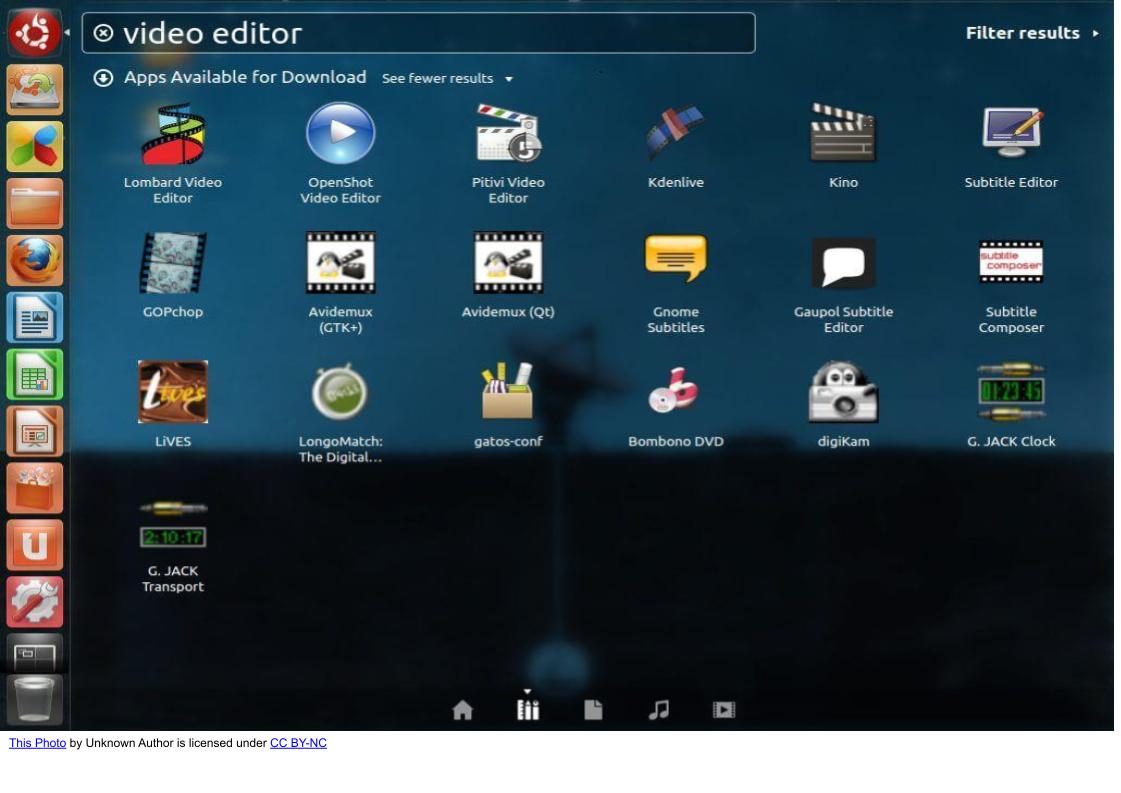1121x793 pixels.
Task: Open Subtitle Editor monitor icon
Action: pyautogui.click(x=1011, y=132)
